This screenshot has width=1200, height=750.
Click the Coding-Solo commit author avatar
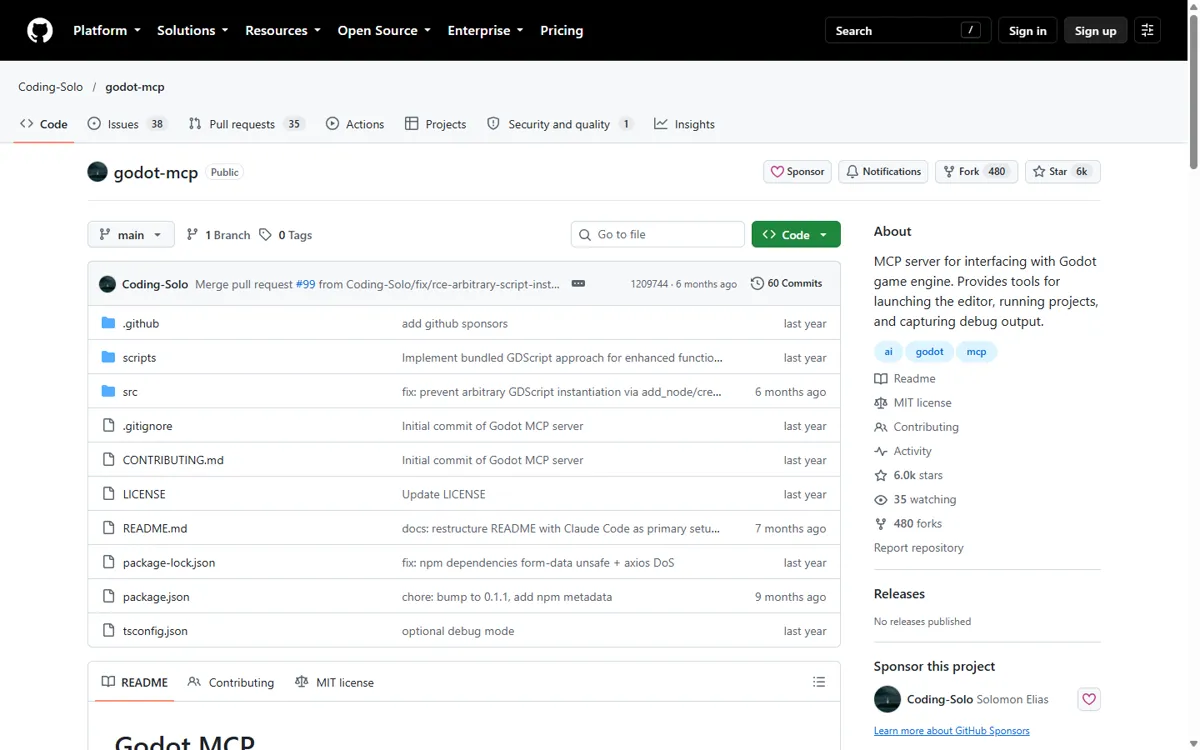pyautogui.click(x=107, y=284)
